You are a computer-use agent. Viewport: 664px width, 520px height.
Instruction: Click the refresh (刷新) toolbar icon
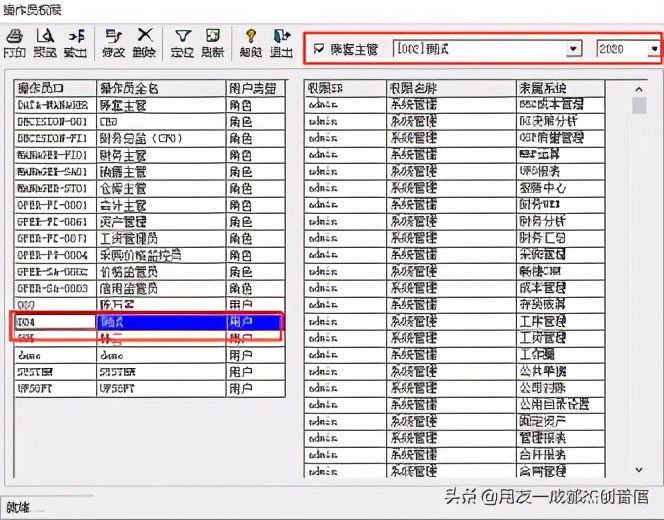click(x=213, y=43)
